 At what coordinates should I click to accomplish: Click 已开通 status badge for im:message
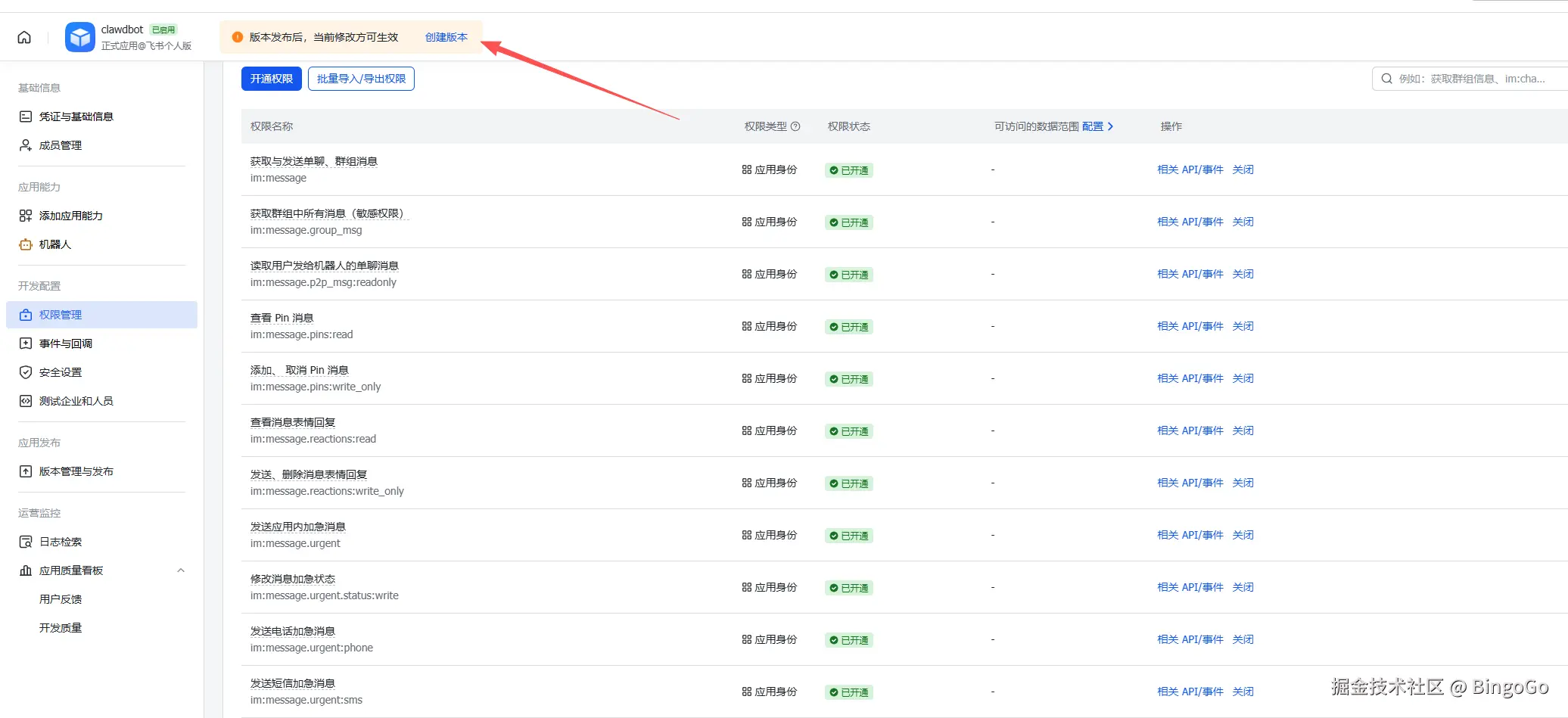pos(849,170)
